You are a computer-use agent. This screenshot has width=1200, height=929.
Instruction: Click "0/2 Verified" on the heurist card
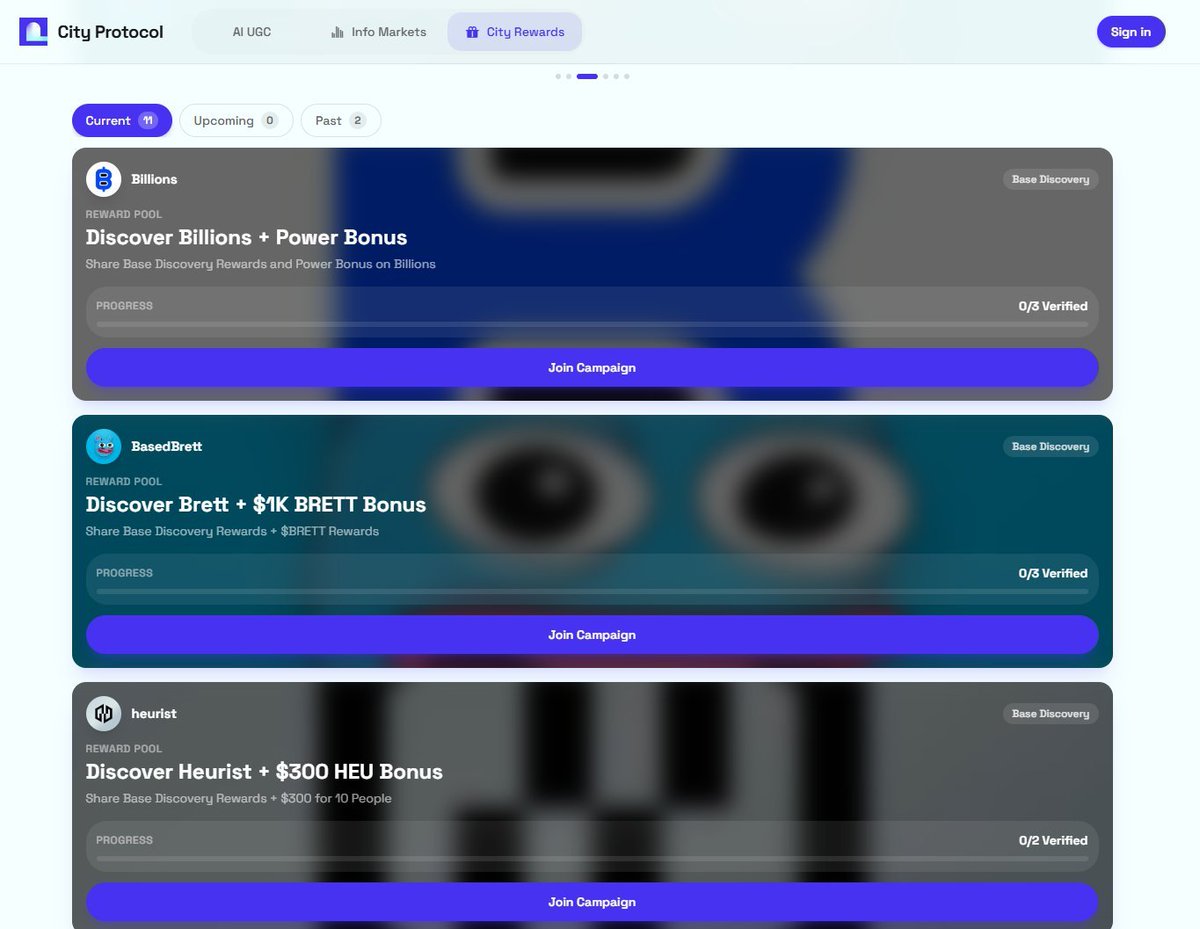pyautogui.click(x=1053, y=840)
